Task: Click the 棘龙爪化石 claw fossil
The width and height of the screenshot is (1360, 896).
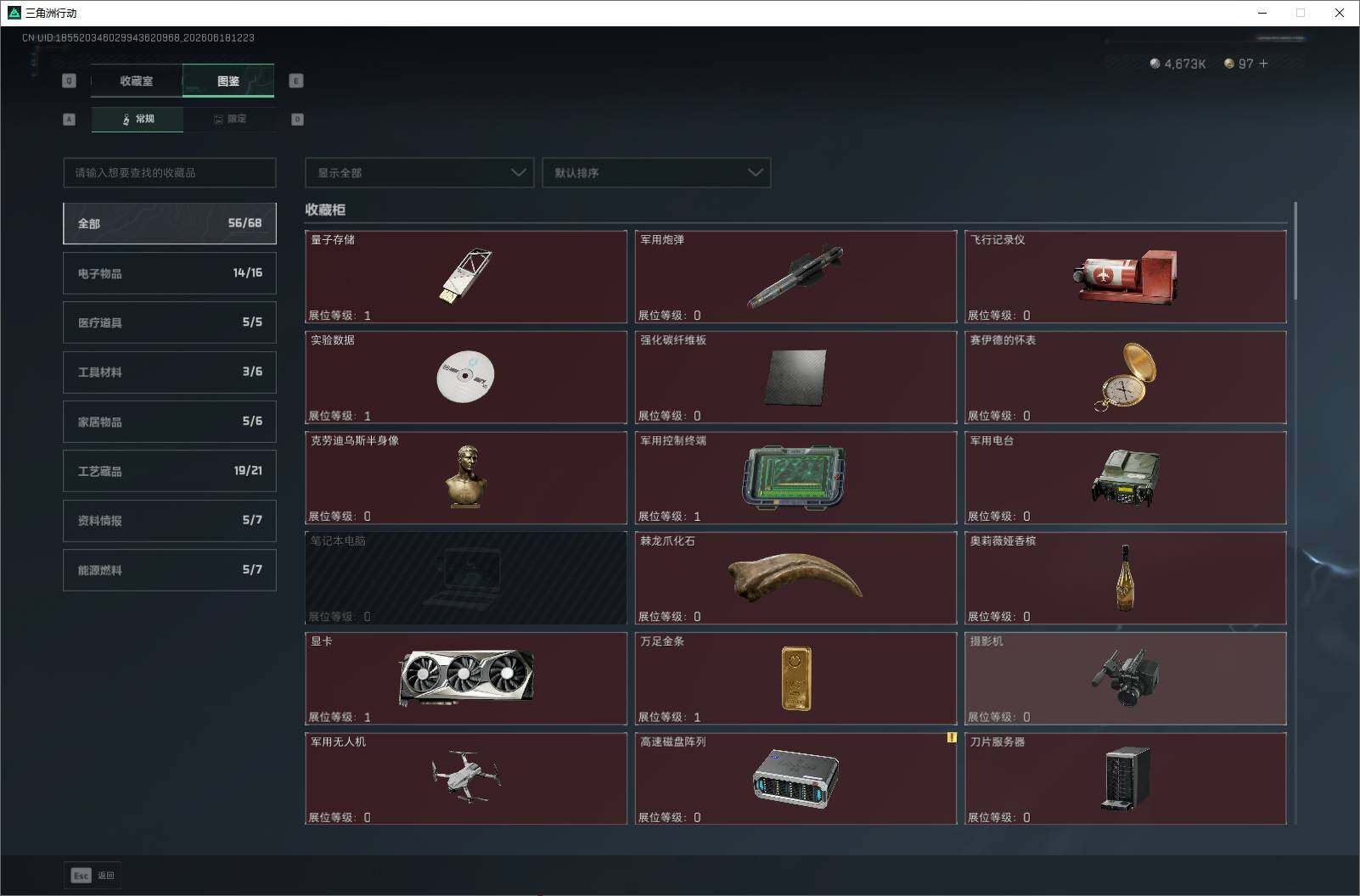Action: click(x=795, y=577)
